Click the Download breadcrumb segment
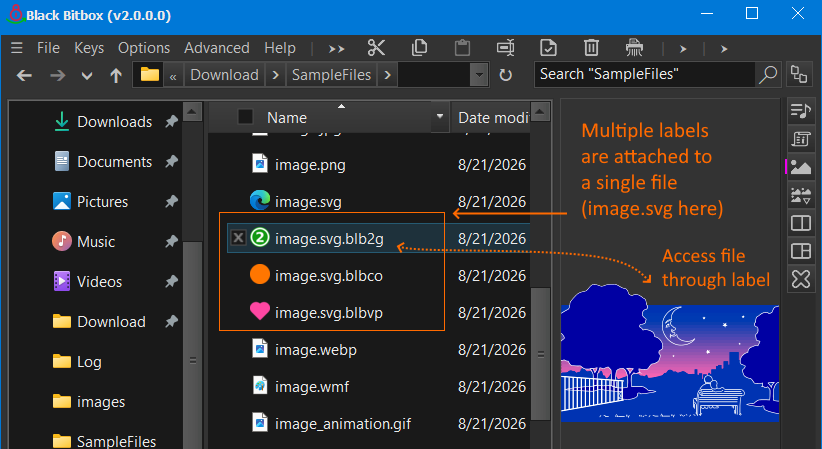The width and height of the screenshot is (822, 449). (224, 75)
